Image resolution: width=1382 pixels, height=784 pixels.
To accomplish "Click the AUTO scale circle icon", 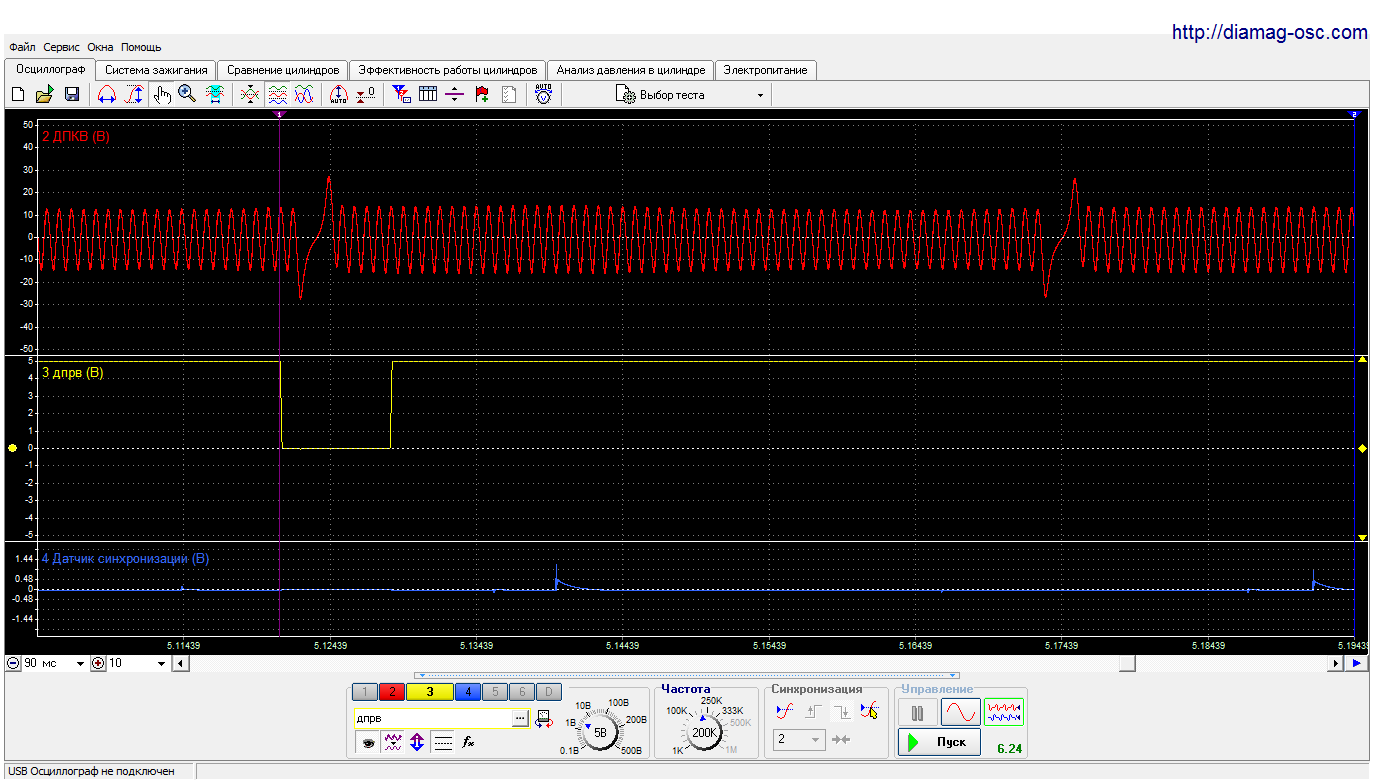I will click(x=338, y=95).
